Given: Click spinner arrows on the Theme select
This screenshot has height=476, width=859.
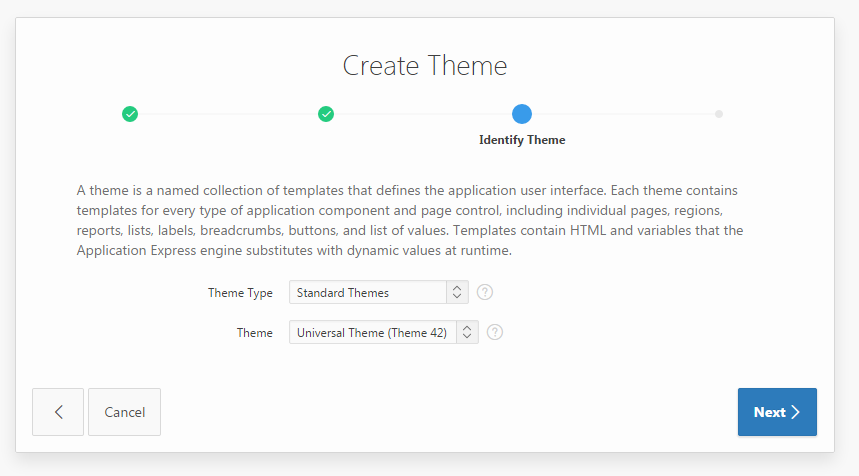Looking at the screenshot, I should click(x=467, y=332).
